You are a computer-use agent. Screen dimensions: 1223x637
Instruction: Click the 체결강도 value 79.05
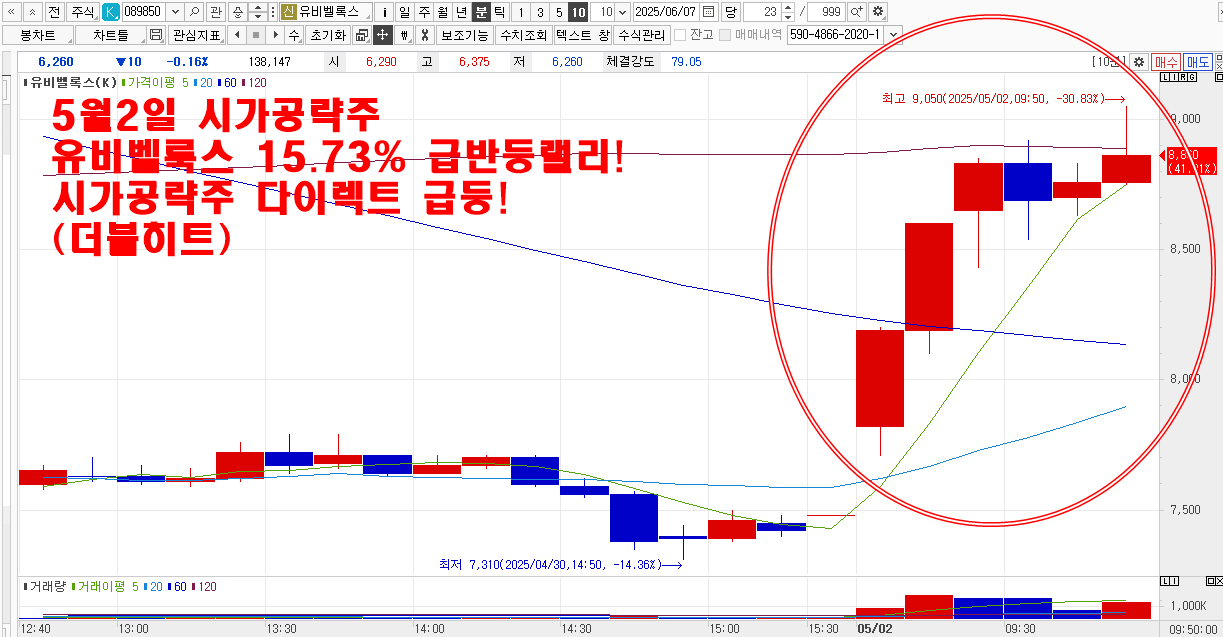687,62
